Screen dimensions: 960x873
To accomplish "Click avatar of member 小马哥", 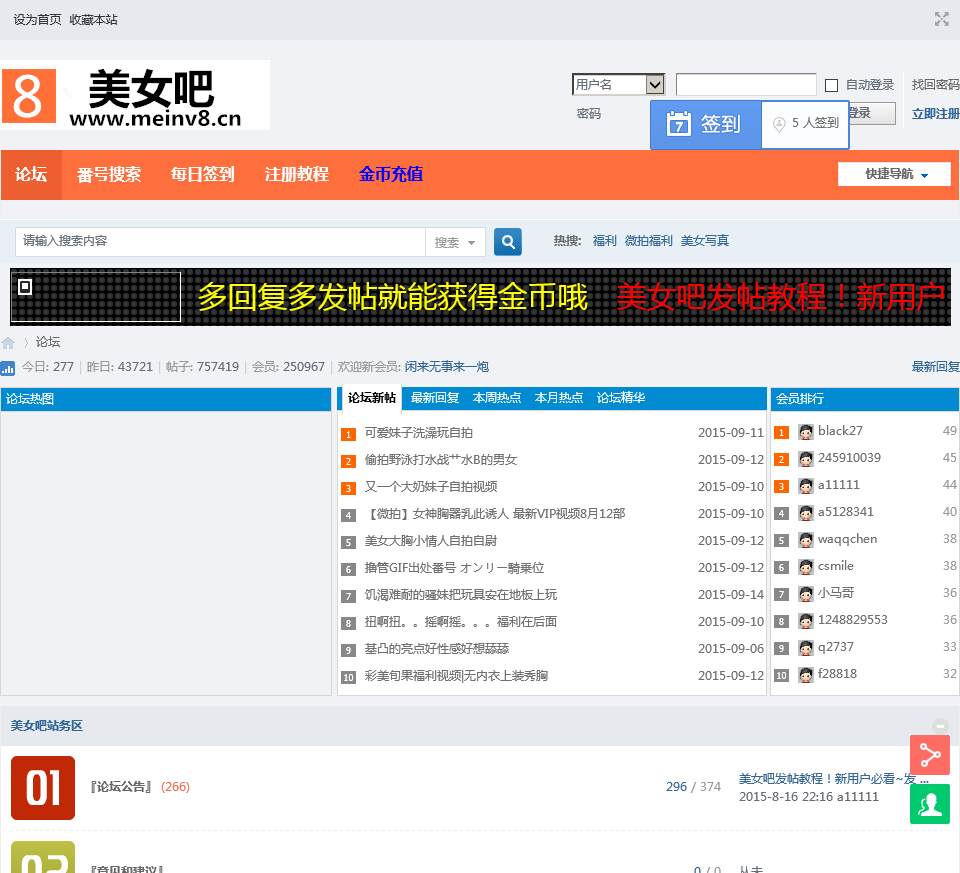I will click(806, 594).
